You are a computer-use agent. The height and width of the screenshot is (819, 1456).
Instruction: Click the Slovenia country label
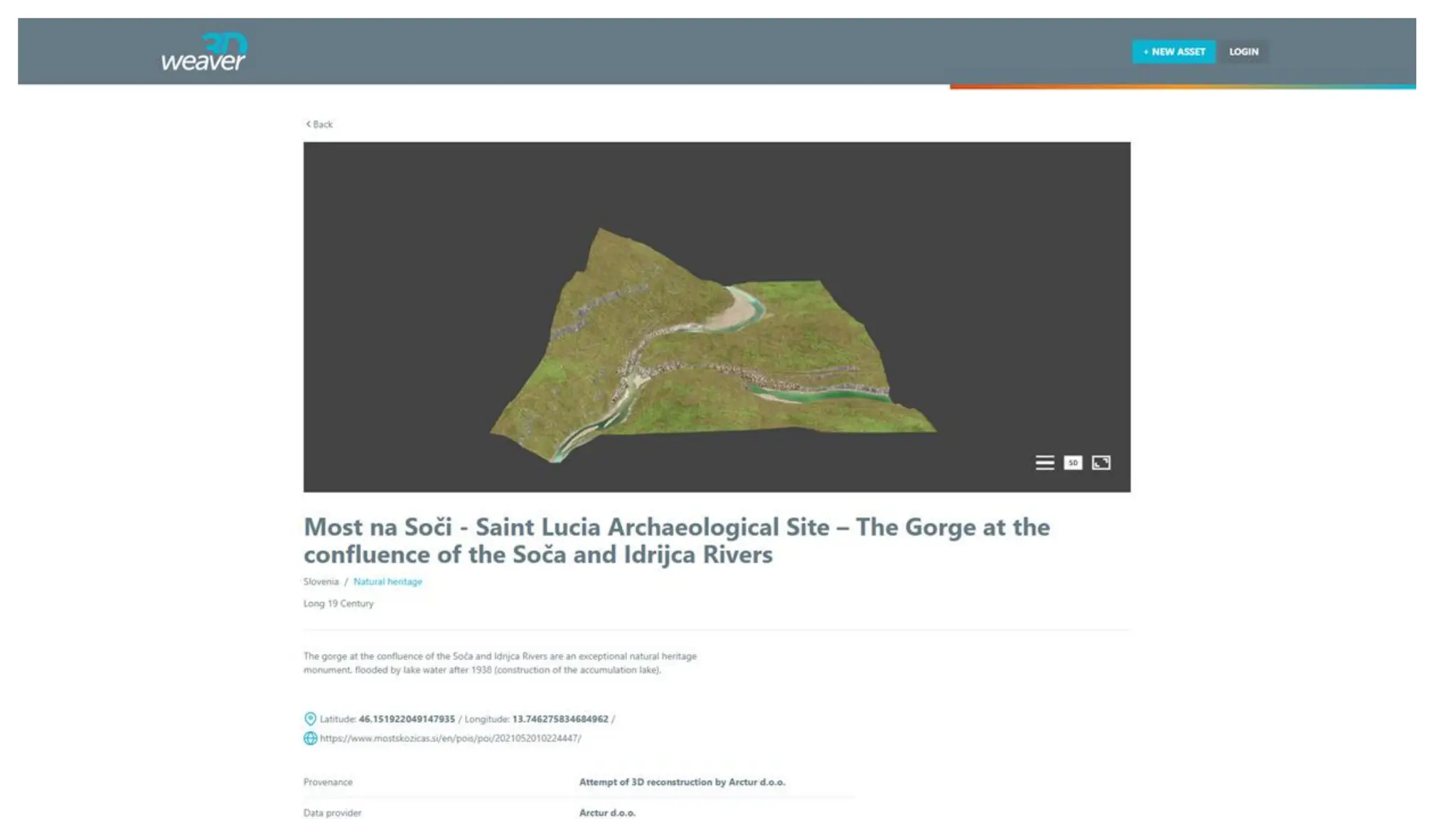click(x=321, y=582)
